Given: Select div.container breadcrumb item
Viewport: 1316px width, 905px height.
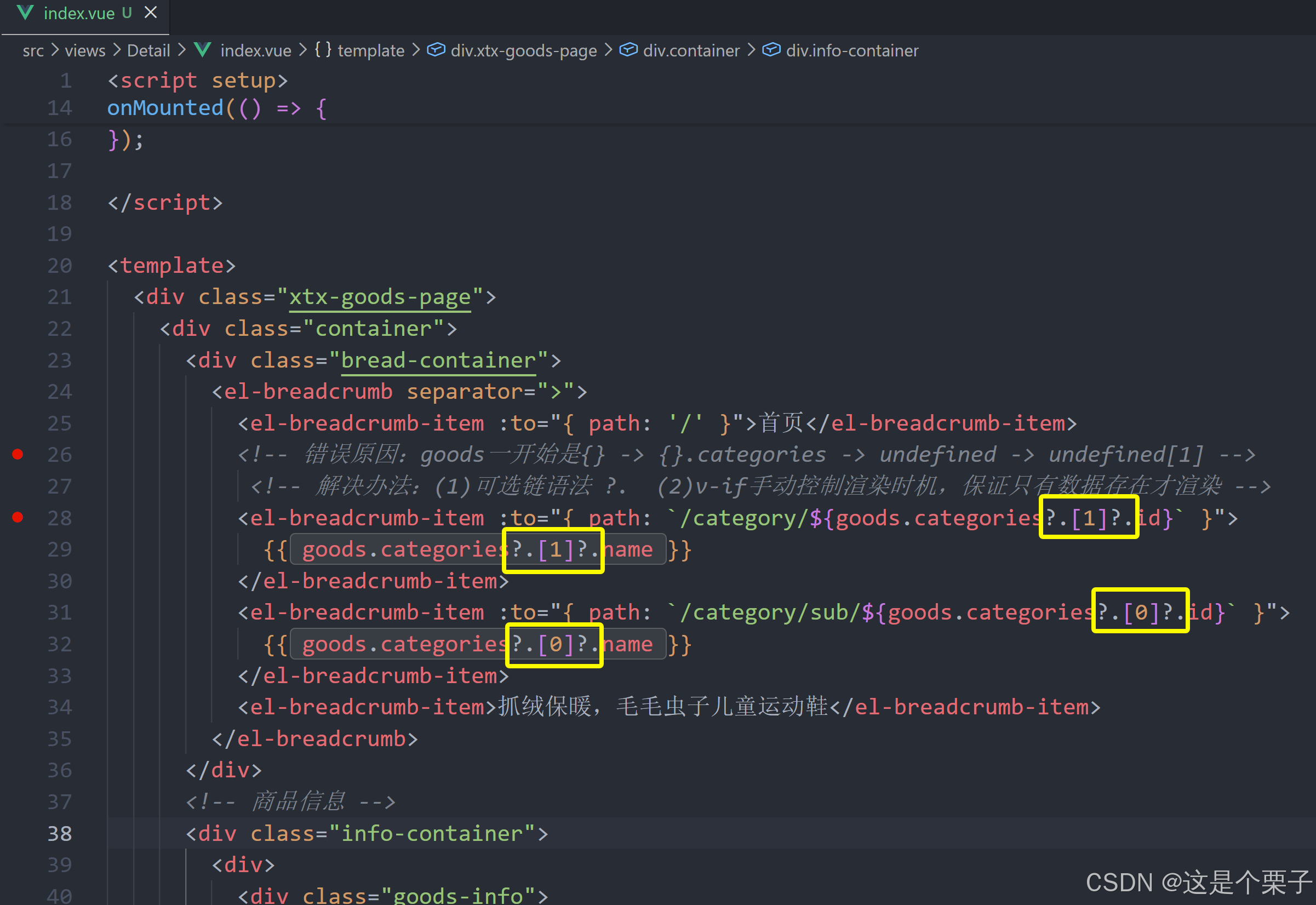Looking at the screenshot, I should [691, 51].
